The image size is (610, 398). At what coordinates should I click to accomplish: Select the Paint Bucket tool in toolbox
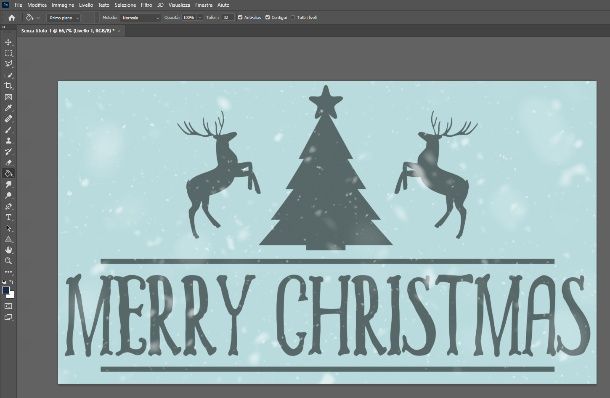(x=9, y=174)
